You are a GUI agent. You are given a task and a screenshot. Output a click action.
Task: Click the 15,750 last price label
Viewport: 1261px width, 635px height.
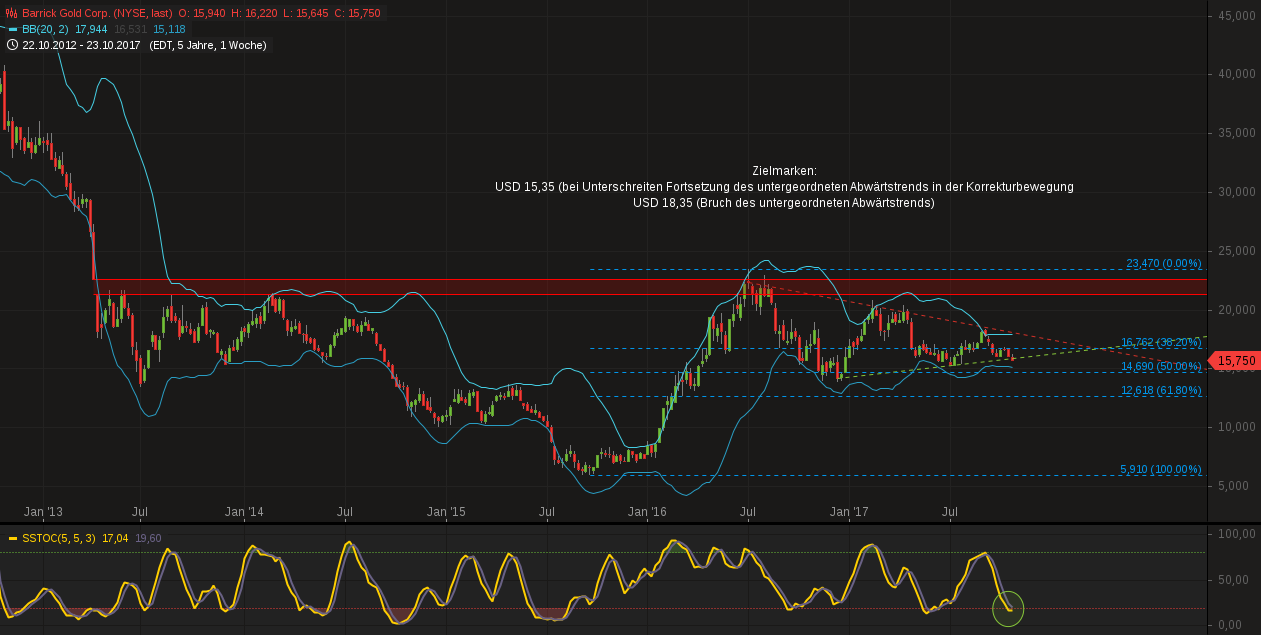click(1235, 360)
